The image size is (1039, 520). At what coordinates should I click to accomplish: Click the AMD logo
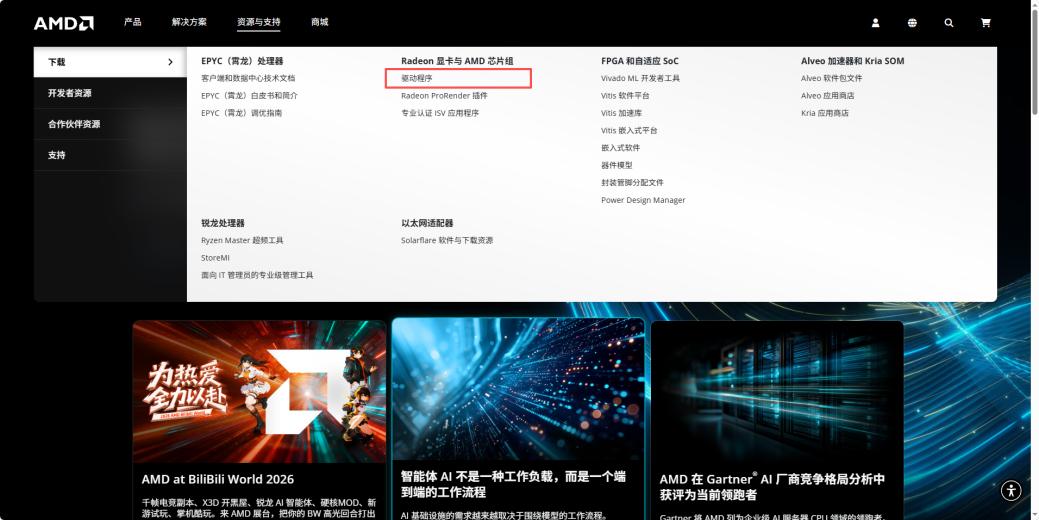coord(64,23)
